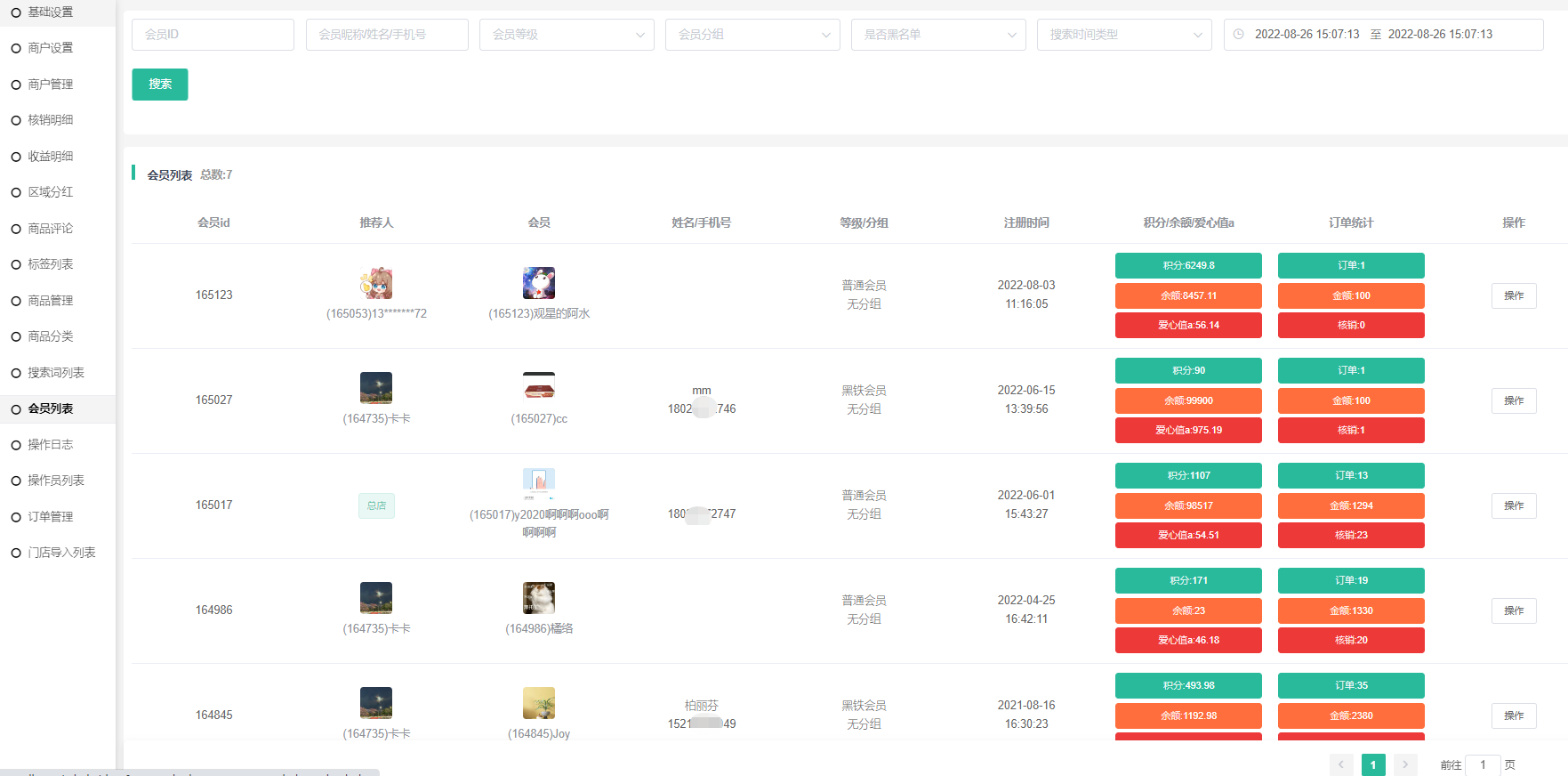Navigate to 操作日志 in the sidebar
Screen dimensions: 1568x776
51,445
